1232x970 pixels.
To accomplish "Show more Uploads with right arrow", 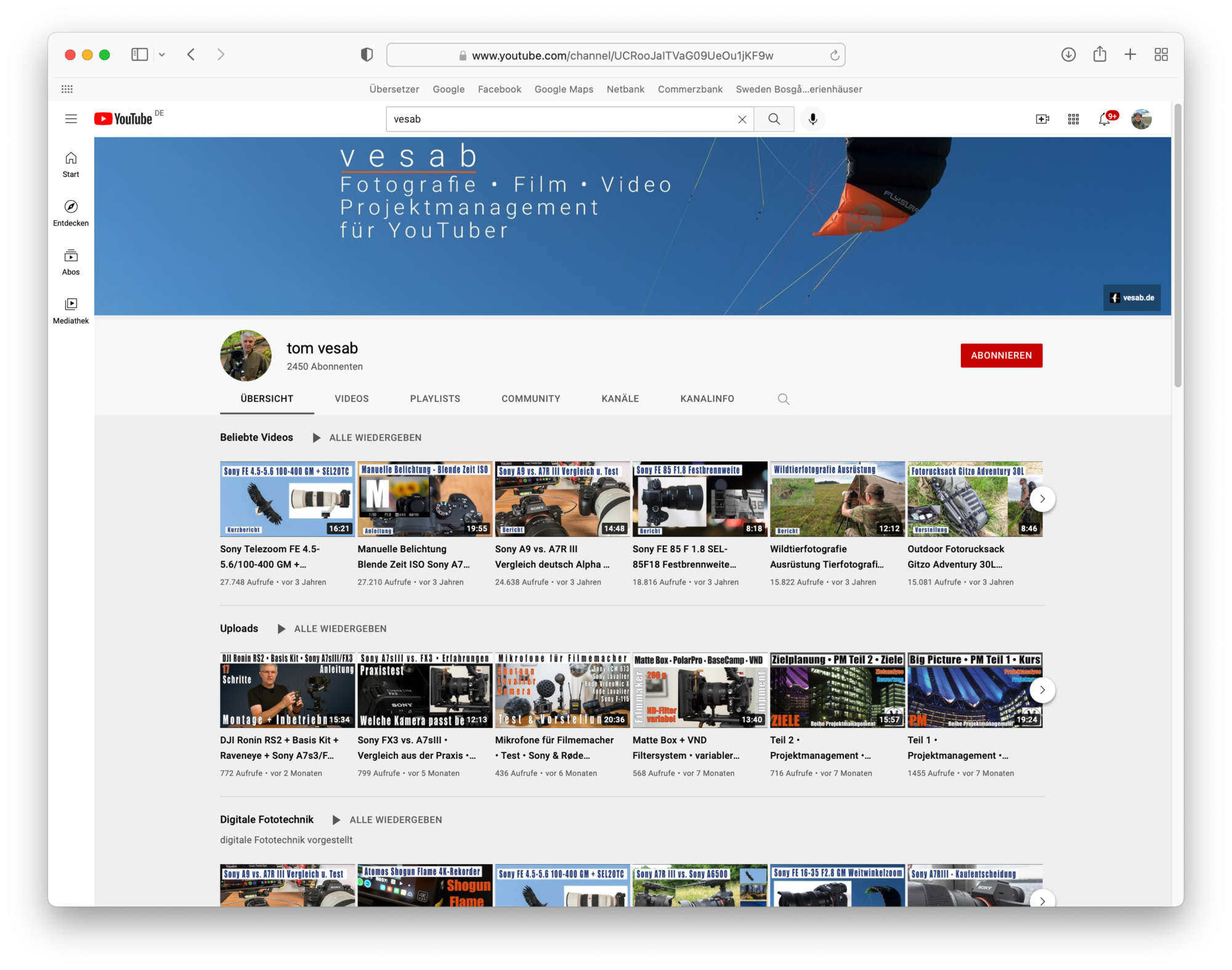I will coord(1042,690).
